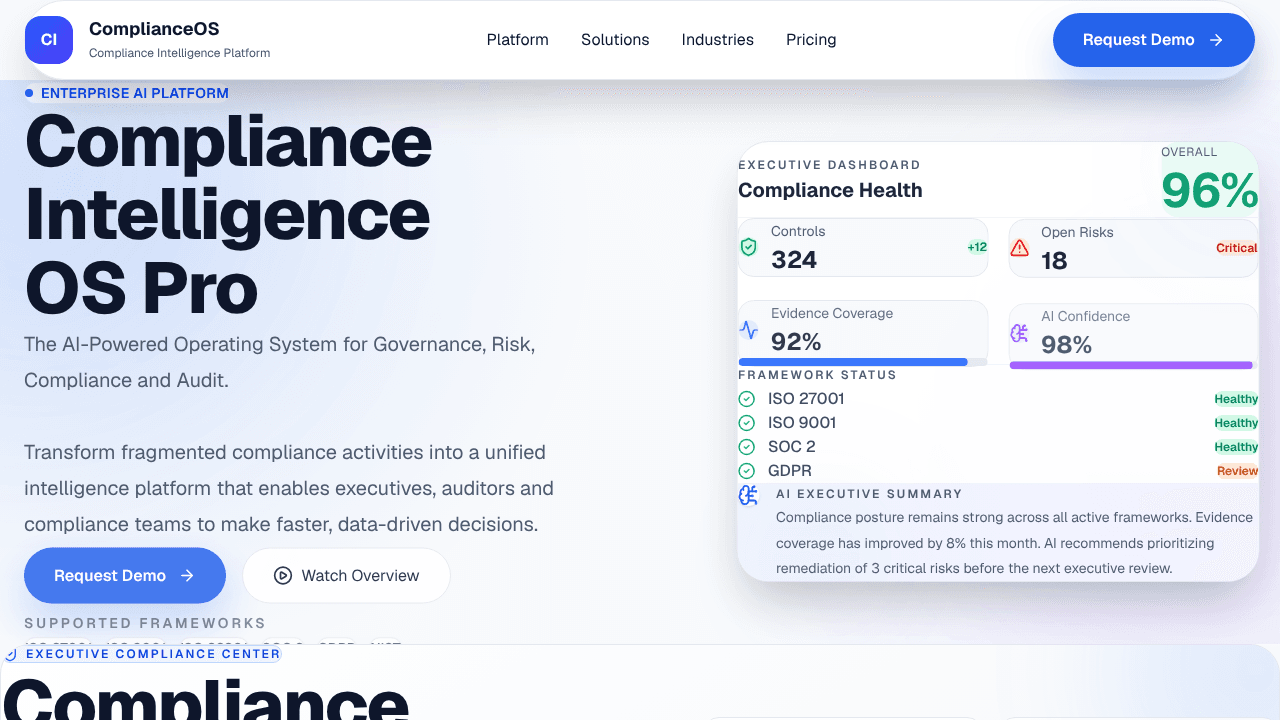The image size is (1280, 720).
Task: Click the ISO 27001 check icon
Action: pos(746,399)
